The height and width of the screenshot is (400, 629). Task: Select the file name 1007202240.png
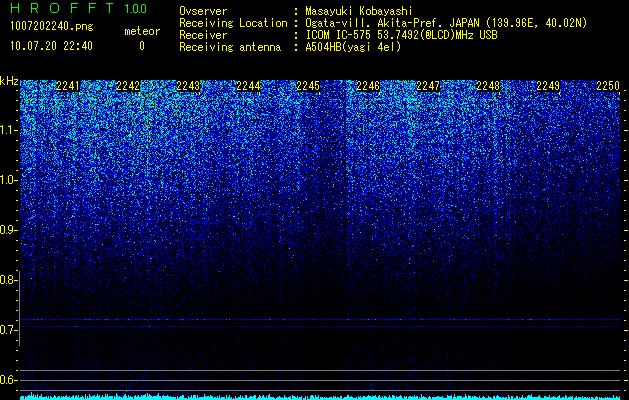52,27
